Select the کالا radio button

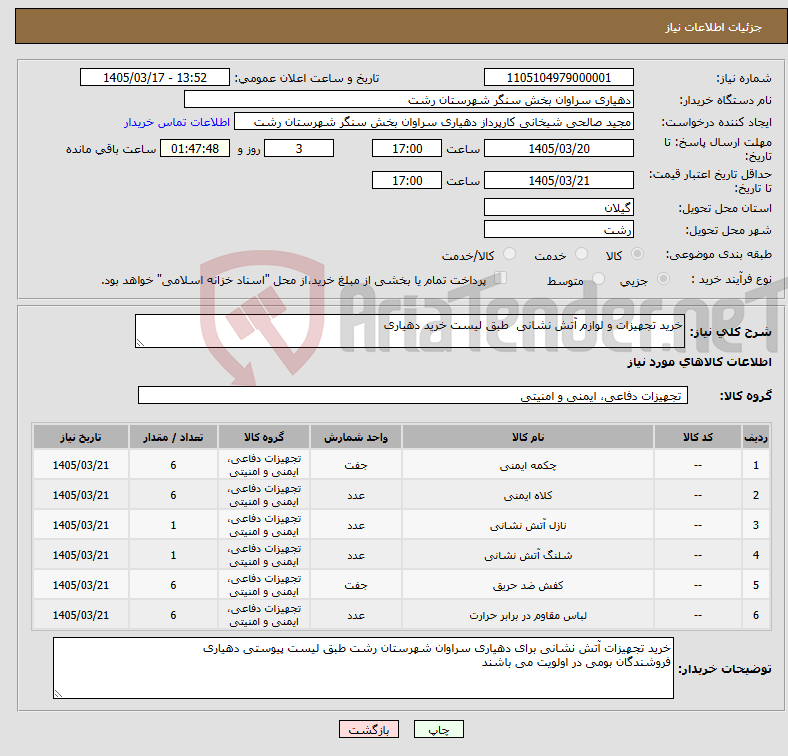point(637,254)
